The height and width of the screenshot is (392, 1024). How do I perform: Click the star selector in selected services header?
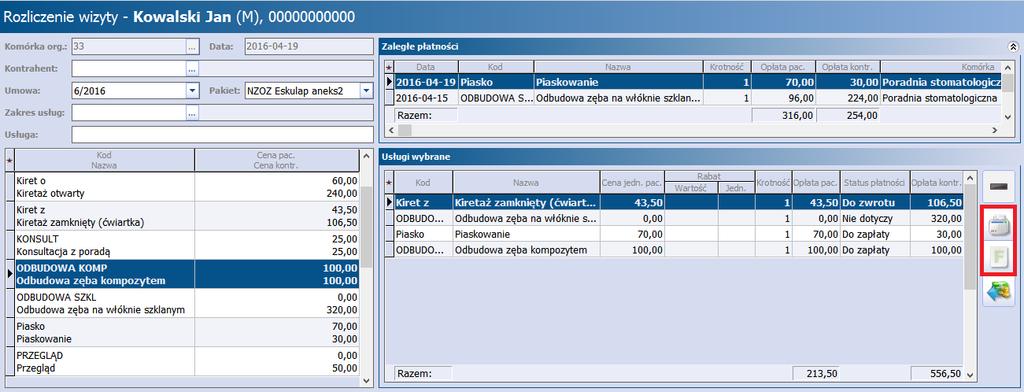click(389, 182)
